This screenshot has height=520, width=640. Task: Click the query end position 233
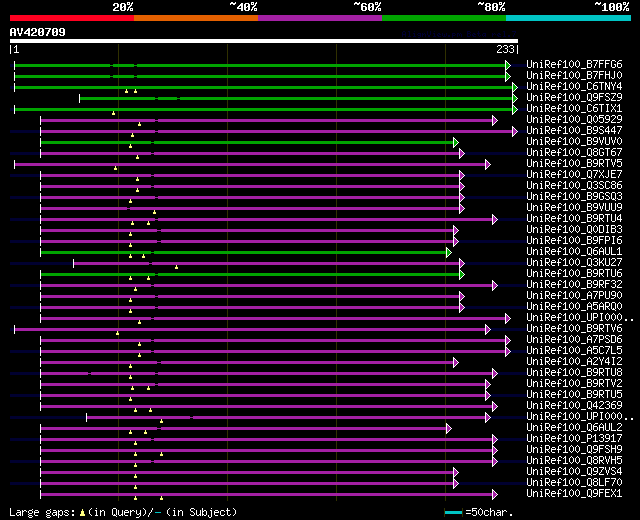coord(505,49)
